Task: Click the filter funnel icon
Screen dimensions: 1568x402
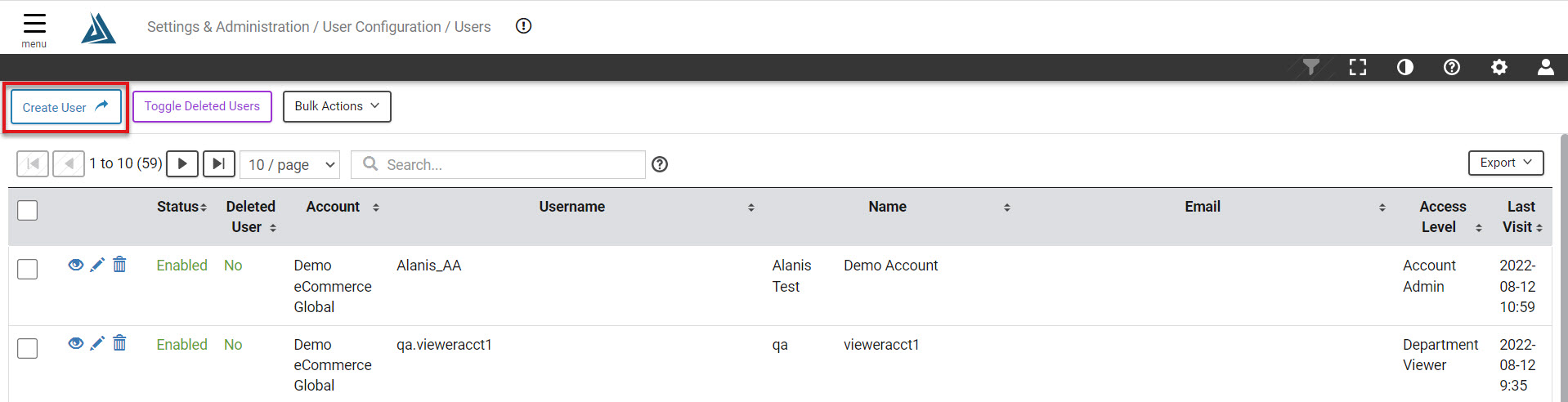Action: coord(1311,67)
